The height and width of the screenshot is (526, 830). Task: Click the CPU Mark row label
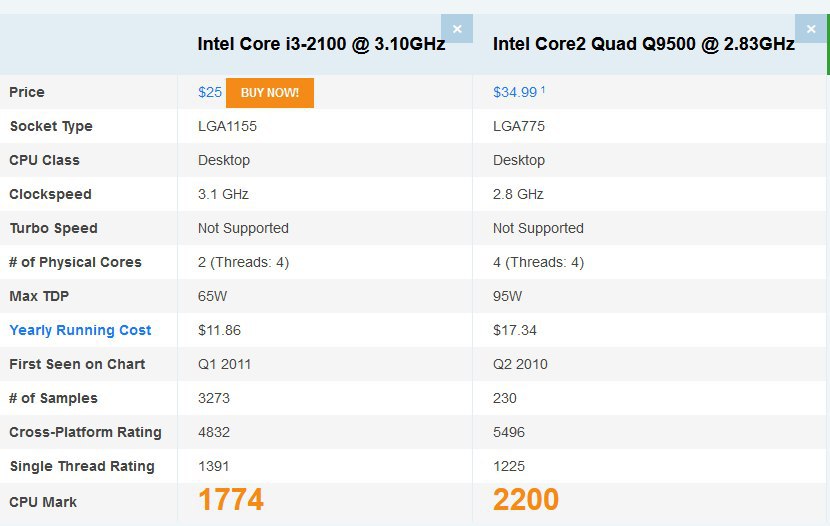pyautogui.click(x=43, y=502)
